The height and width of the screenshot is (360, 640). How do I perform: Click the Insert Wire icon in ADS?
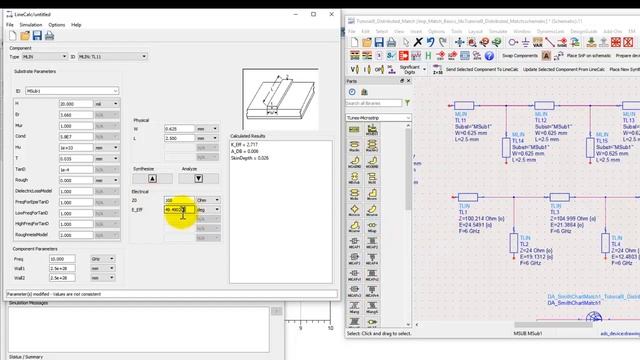tap(550, 42)
